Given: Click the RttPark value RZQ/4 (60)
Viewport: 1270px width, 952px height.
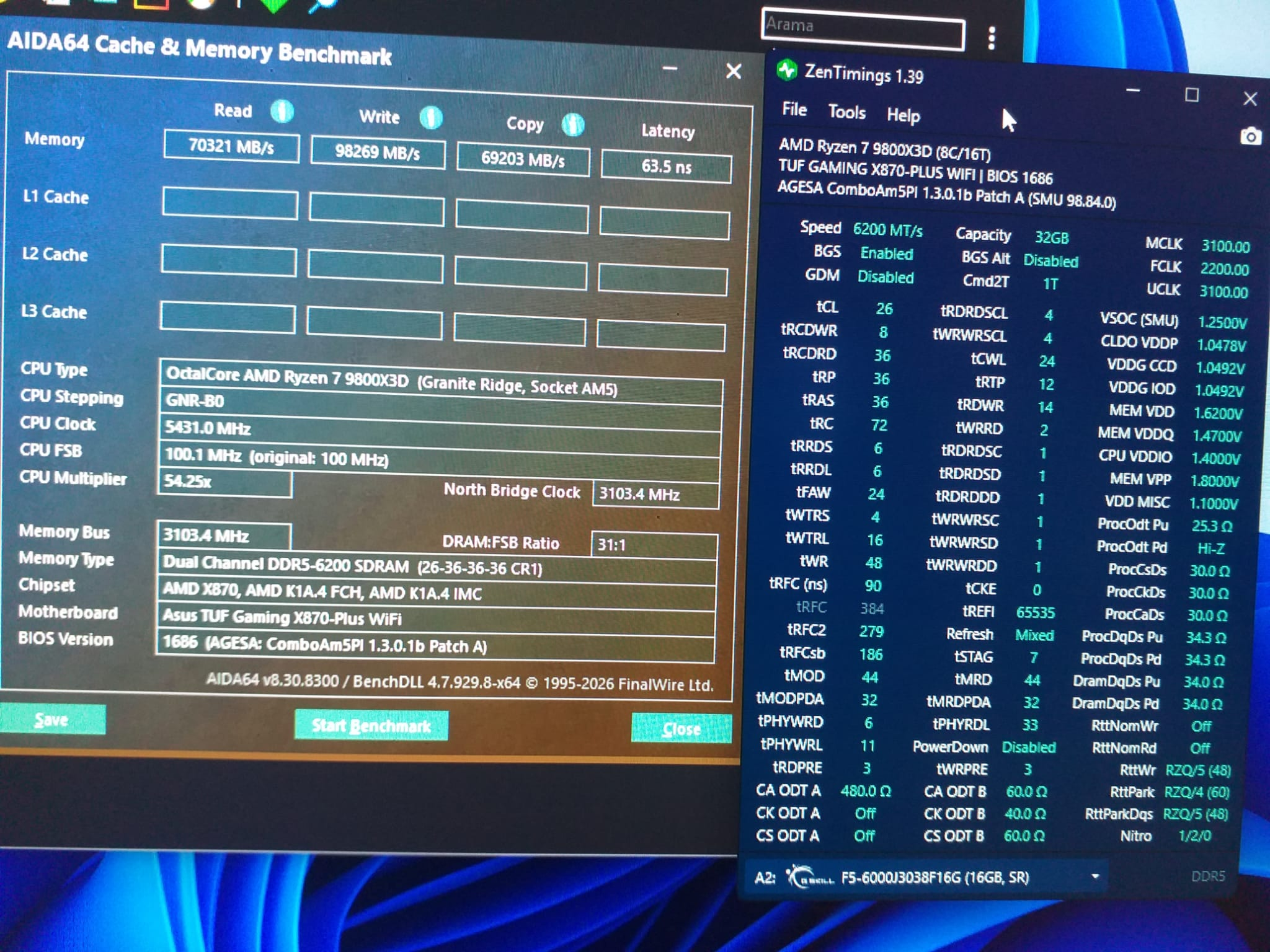Looking at the screenshot, I should pos(1196,792).
